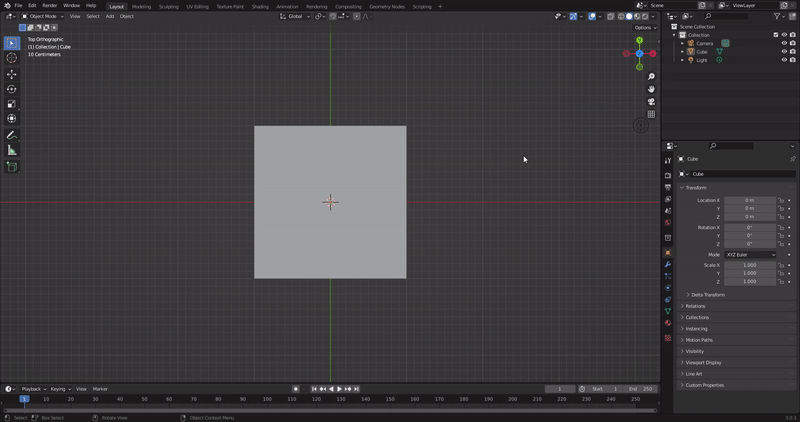Image resolution: width=800 pixels, height=422 pixels.
Task: Click the Scale X value field
Action: tap(749, 265)
